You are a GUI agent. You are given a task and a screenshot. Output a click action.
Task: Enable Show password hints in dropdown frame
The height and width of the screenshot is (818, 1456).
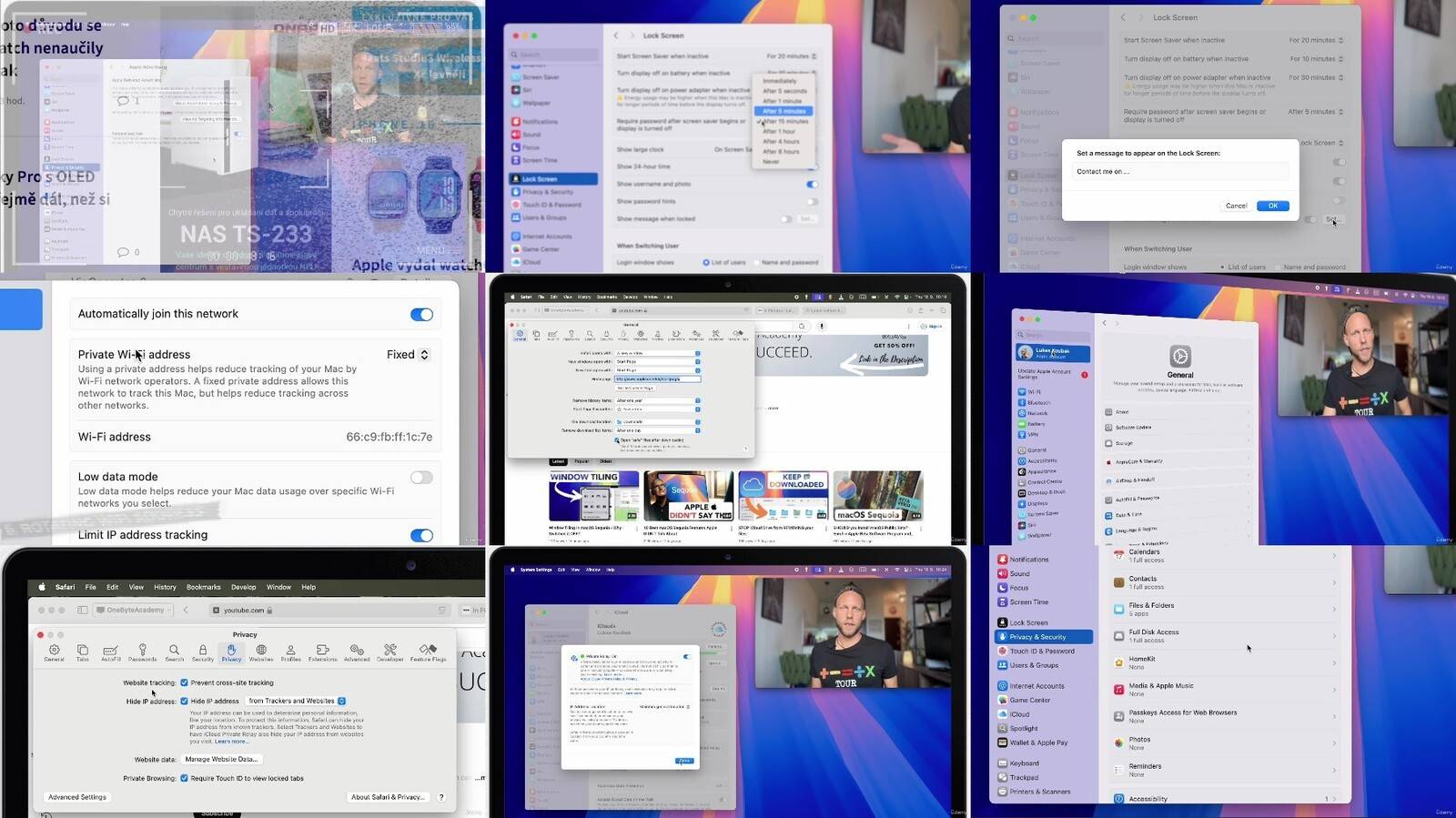(812, 202)
